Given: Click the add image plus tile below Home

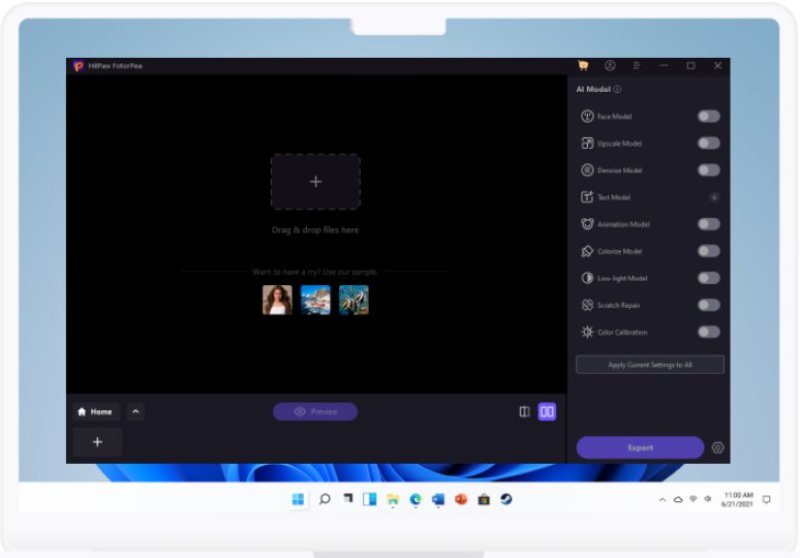Looking at the screenshot, I should pos(97,442).
